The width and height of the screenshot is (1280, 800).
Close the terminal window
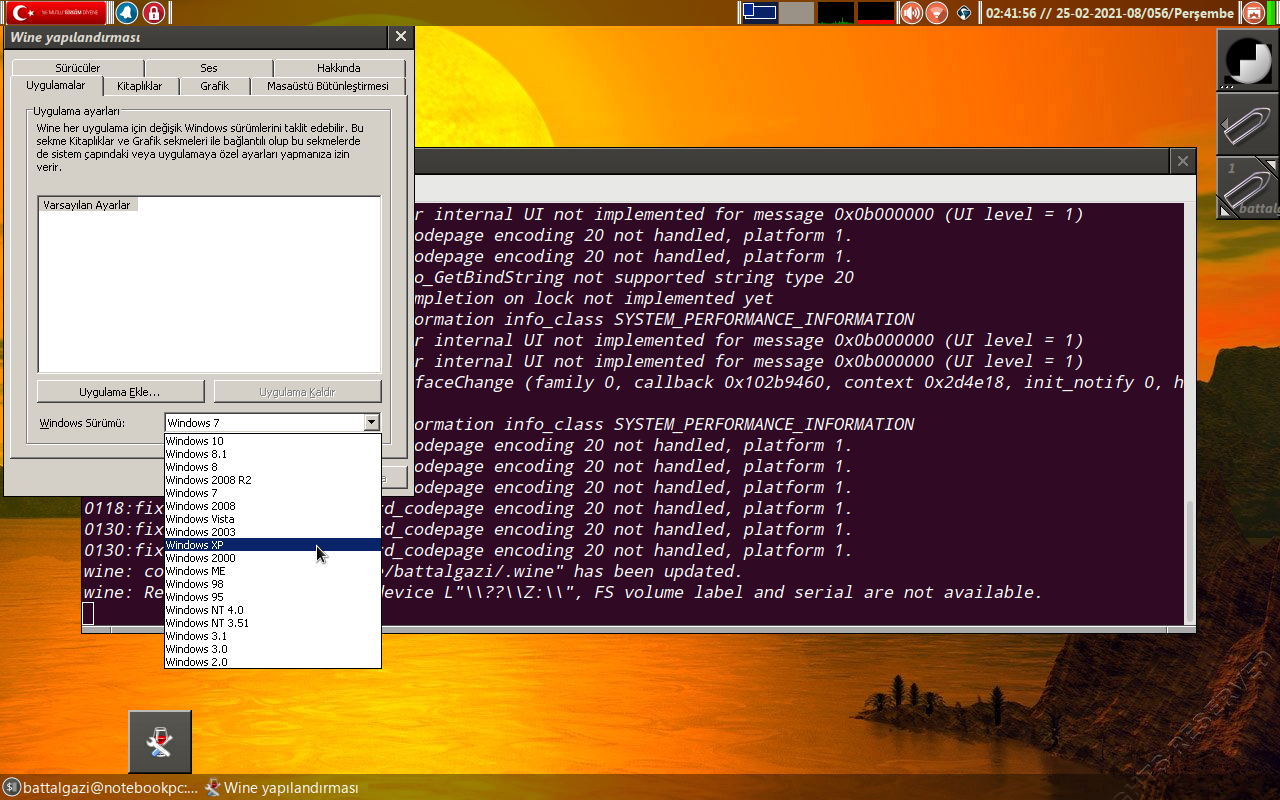pos(1182,160)
